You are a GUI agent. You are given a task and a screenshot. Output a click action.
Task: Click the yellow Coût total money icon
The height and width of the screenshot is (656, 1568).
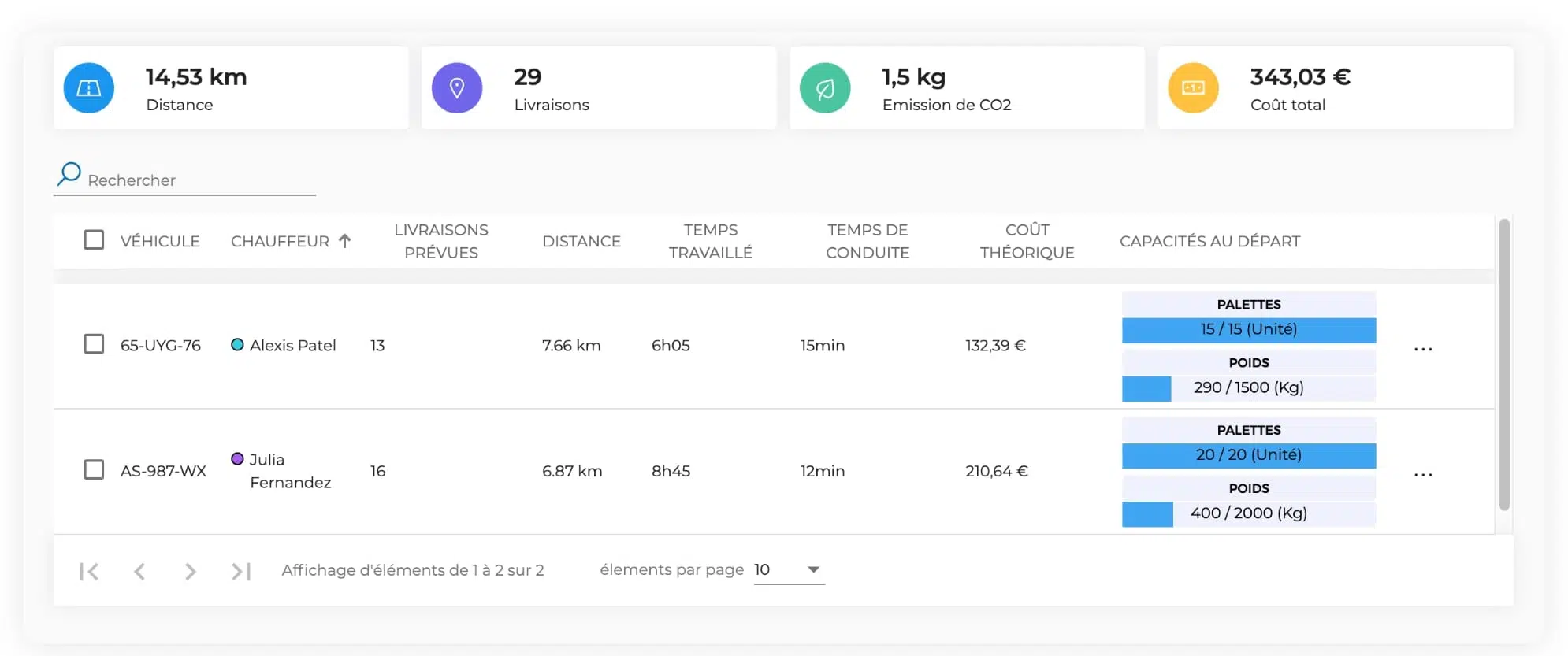(x=1193, y=88)
